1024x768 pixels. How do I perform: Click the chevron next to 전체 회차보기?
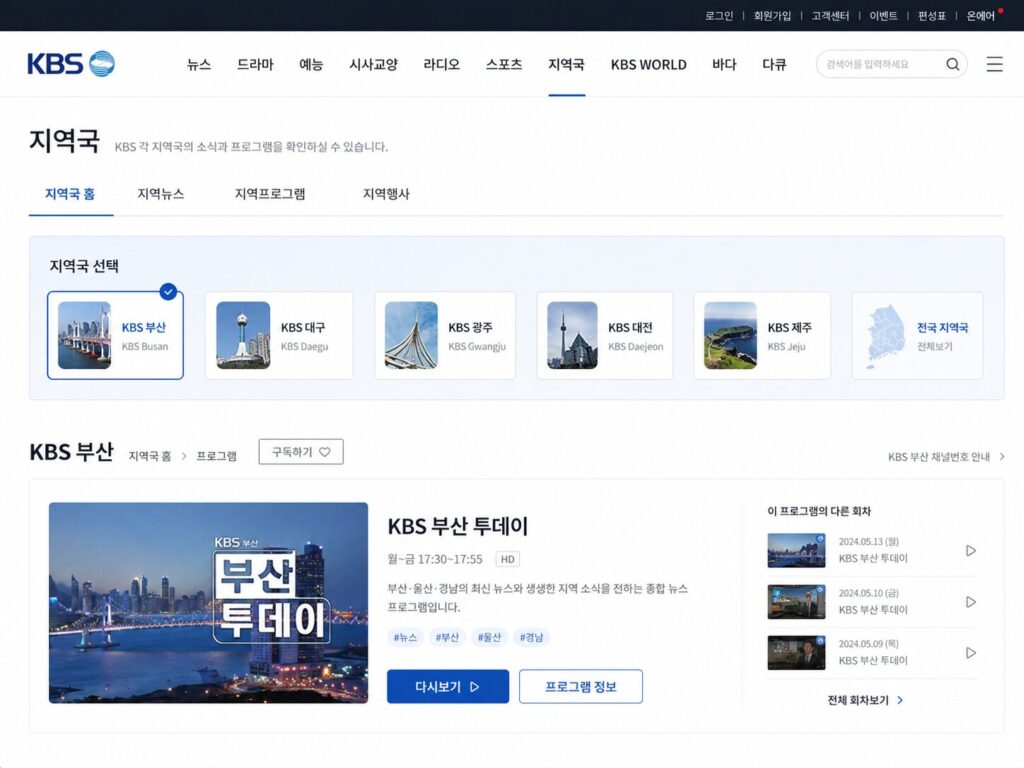(900, 700)
